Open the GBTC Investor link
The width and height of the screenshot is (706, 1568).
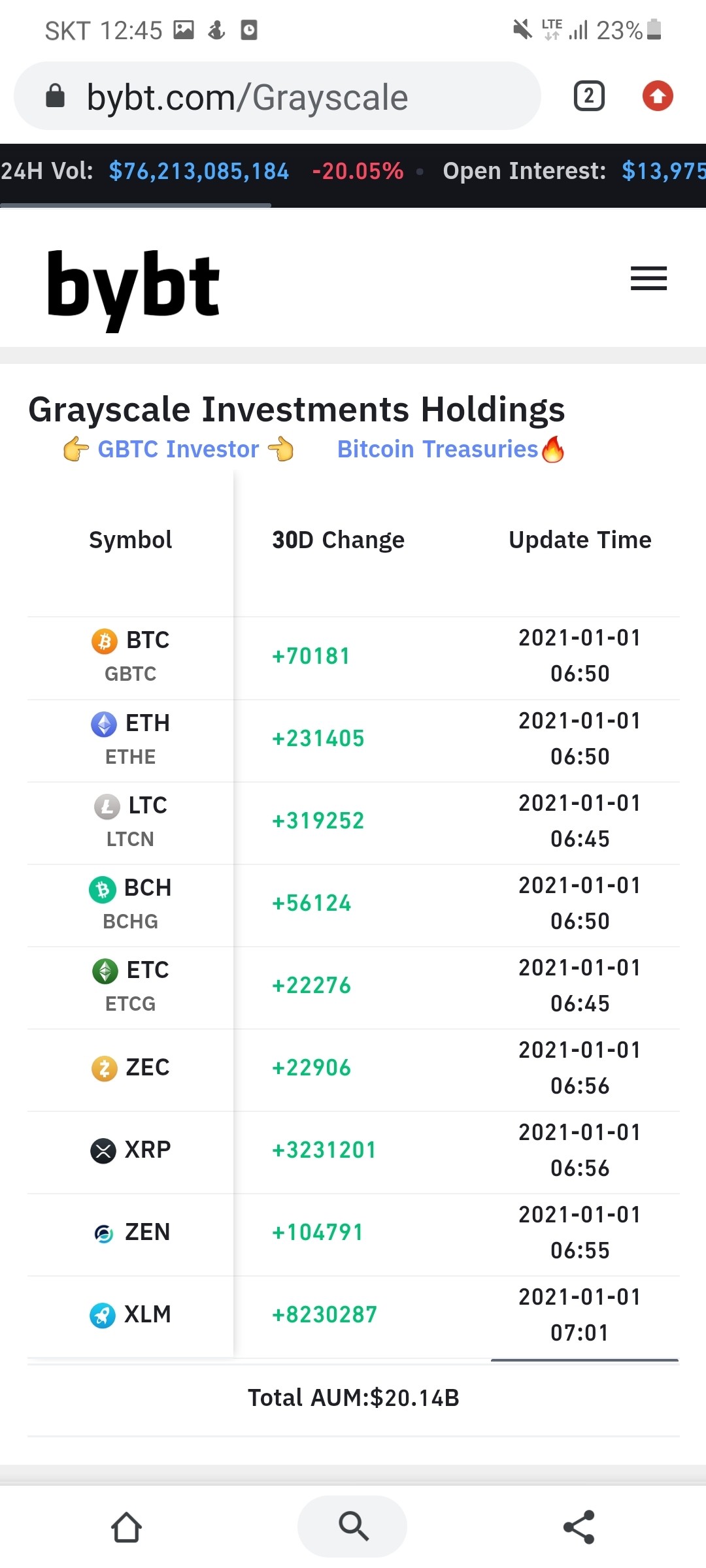tap(178, 449)
